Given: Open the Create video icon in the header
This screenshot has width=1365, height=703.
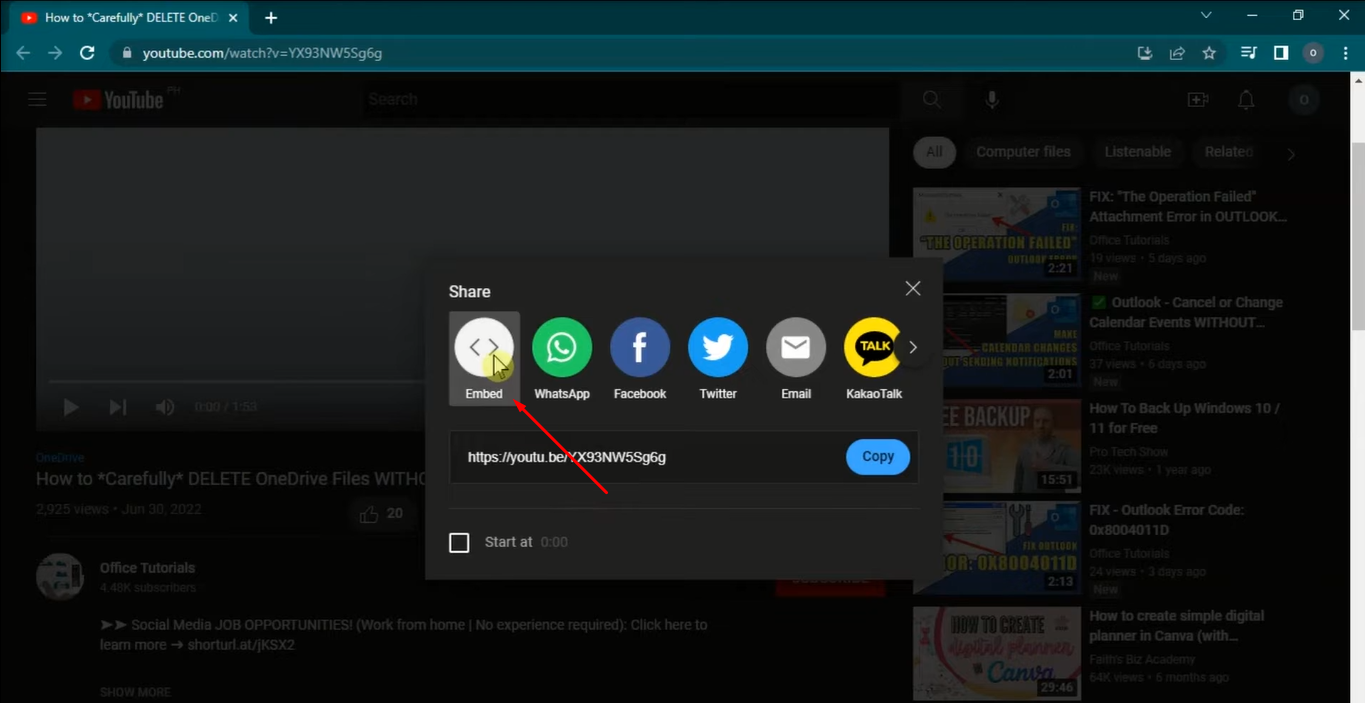Looking at the screenshot, I should click(1197, 99).
